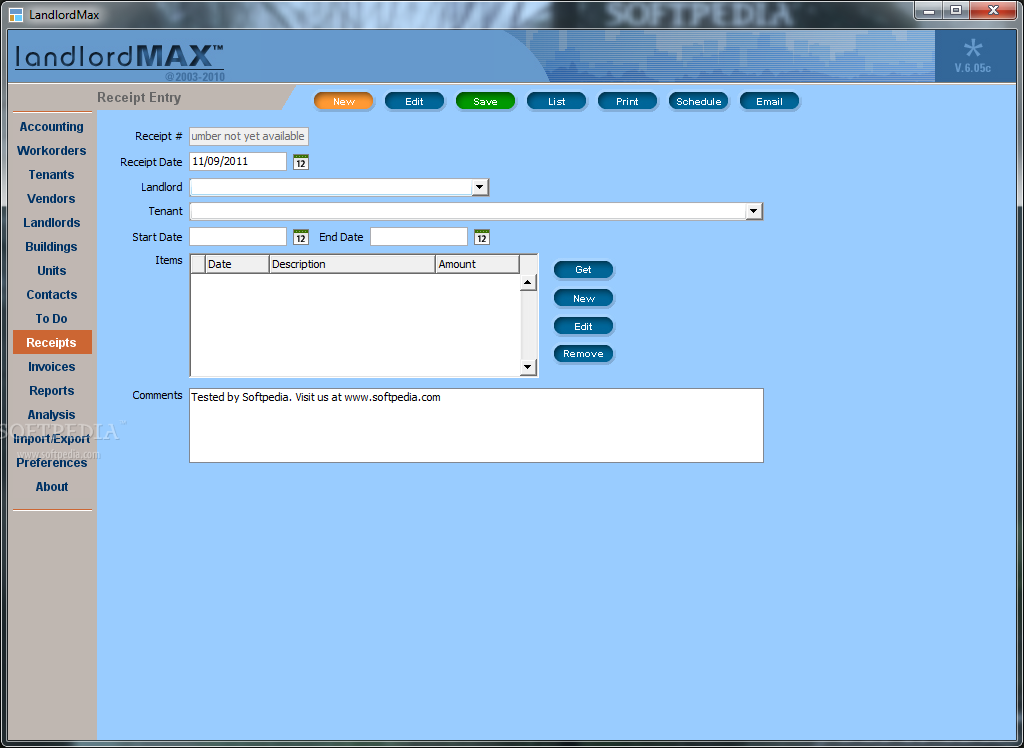Open Analysis section
The width and height of the screenshot is (1024, 748).
[52, 415]
